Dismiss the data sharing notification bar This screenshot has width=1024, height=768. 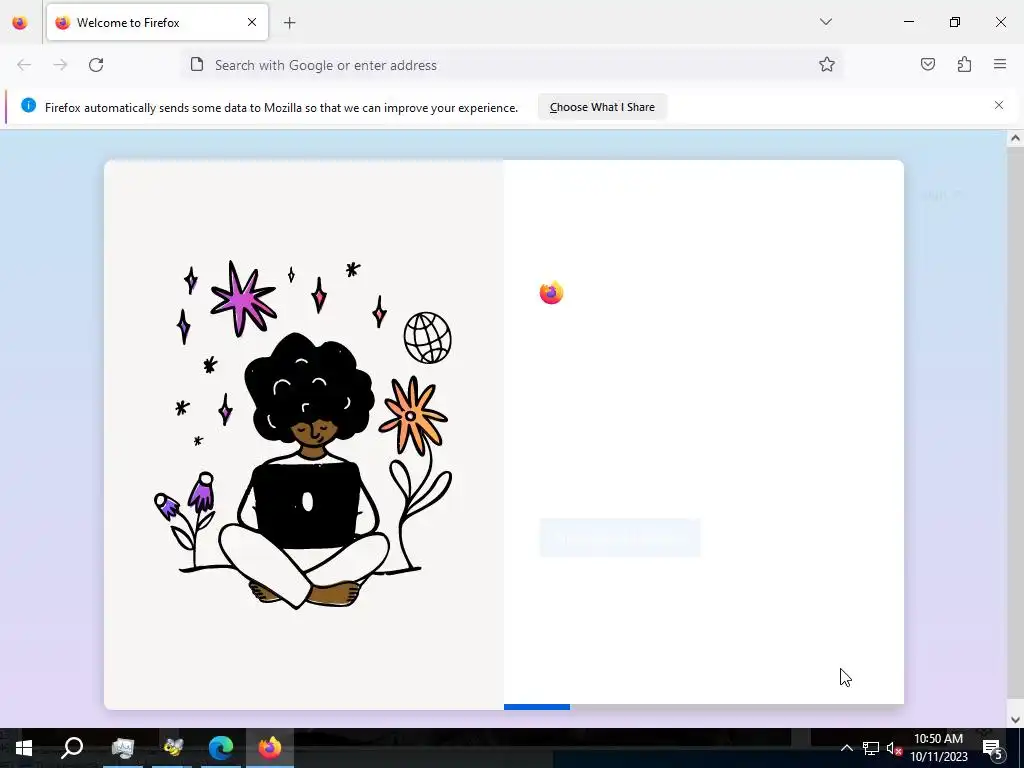(x=999, y=105)
